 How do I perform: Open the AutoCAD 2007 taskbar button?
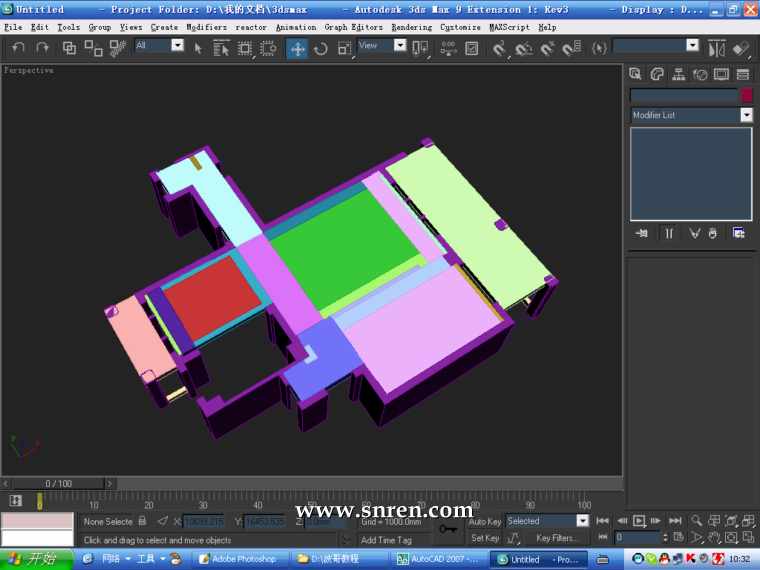click(437, 559)
